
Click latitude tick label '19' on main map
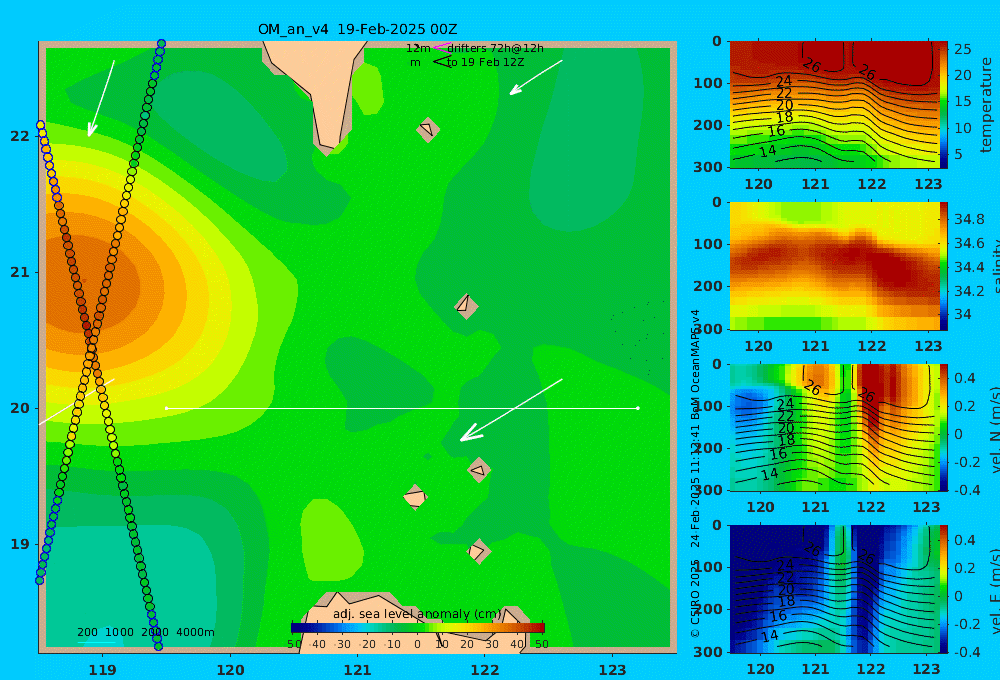[x=20, y=544]
